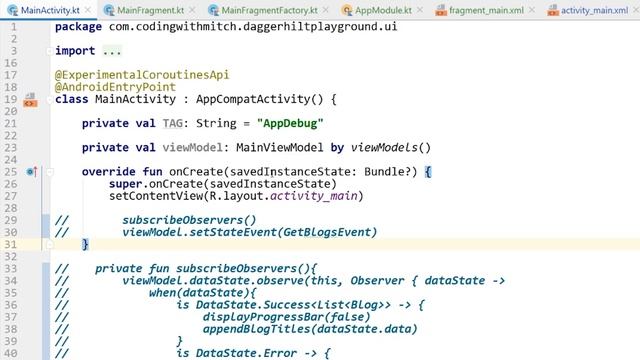Open the AppModule.kt tab
This screenshot has height=360, width=640.
pos(383,10)
